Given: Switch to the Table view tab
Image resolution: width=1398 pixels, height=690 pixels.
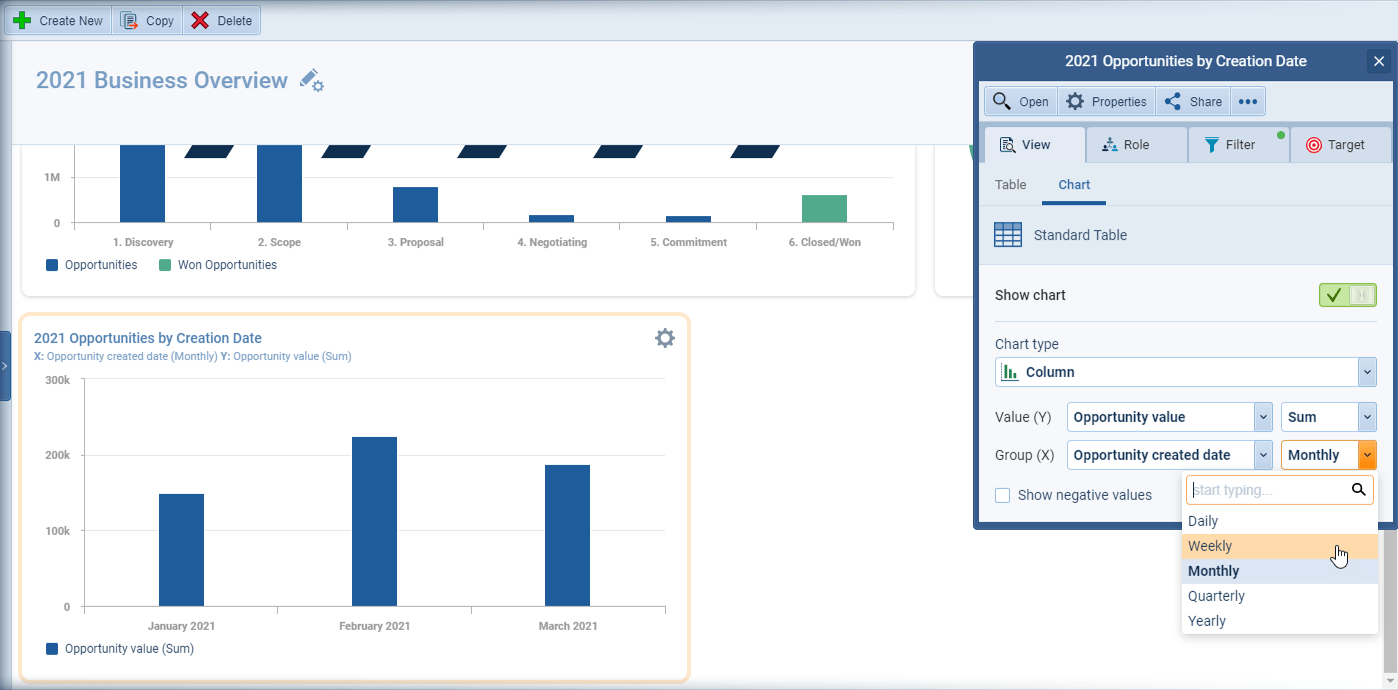Looking at the screenshot, I should pos(1010,185).
